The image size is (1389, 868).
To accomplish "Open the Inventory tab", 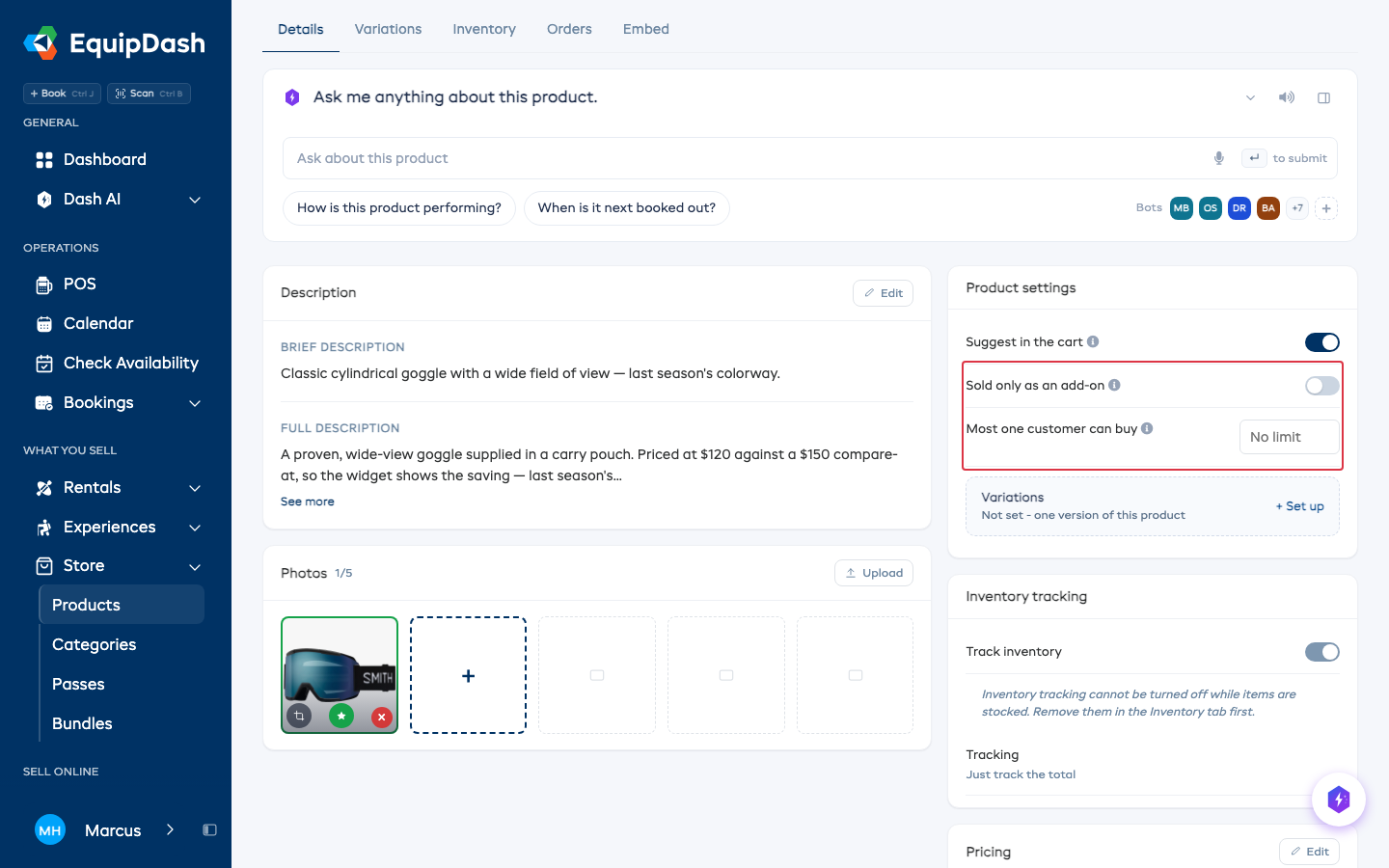I will [484, 29].
